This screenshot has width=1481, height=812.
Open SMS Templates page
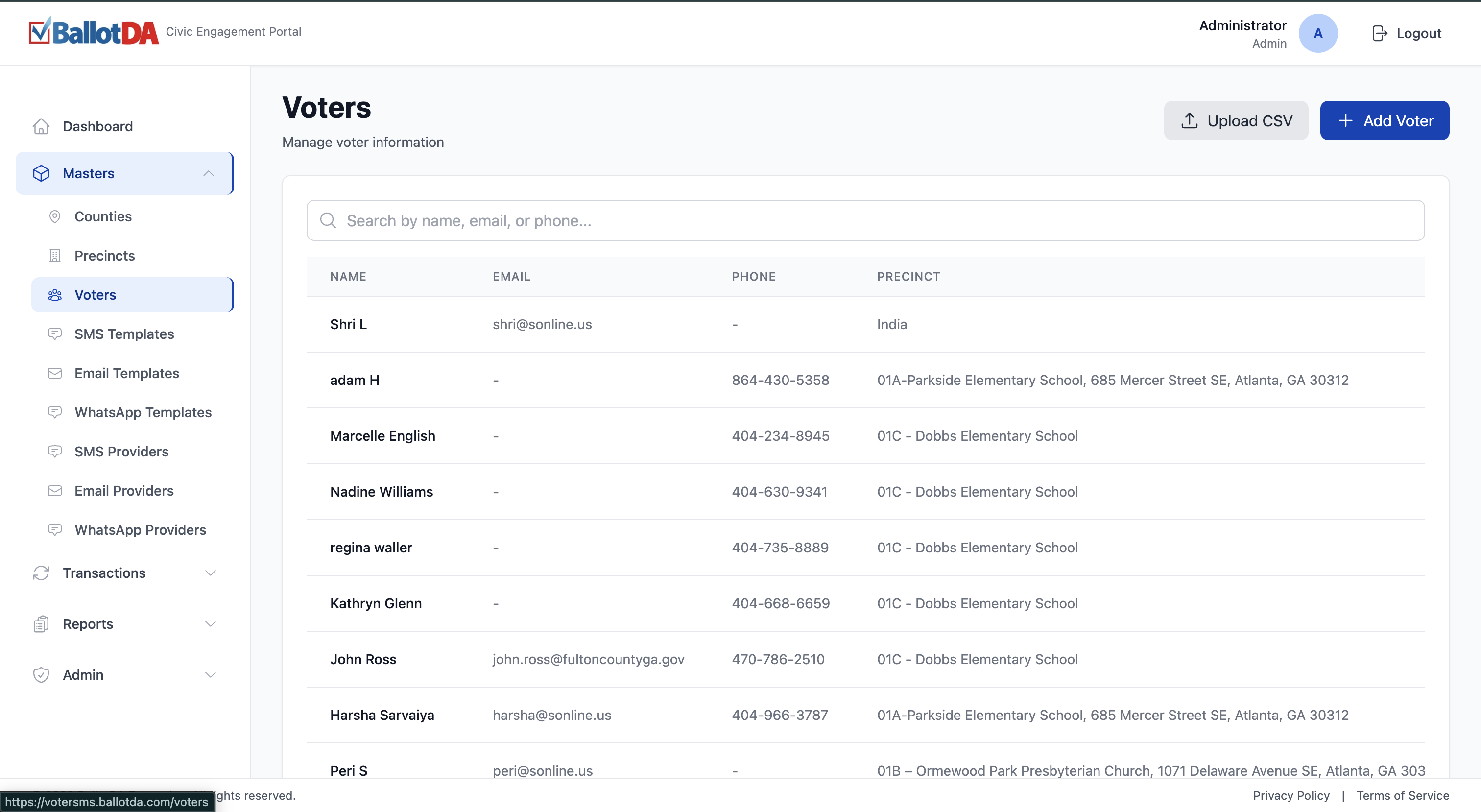tap(132, 334)
